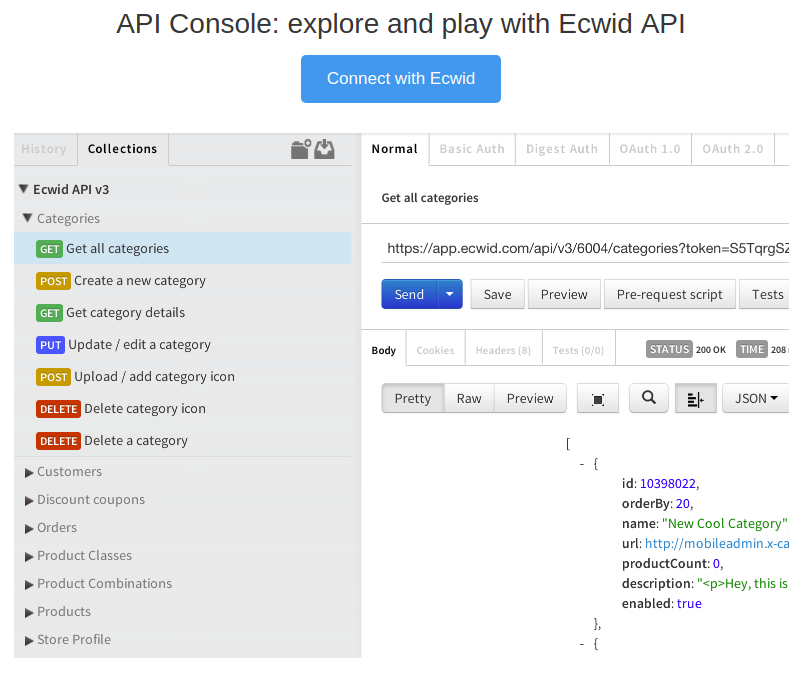This screenshot has height=683, width=802.
Task: Open the Delete category icon request
Action: [x=183, y=408]
